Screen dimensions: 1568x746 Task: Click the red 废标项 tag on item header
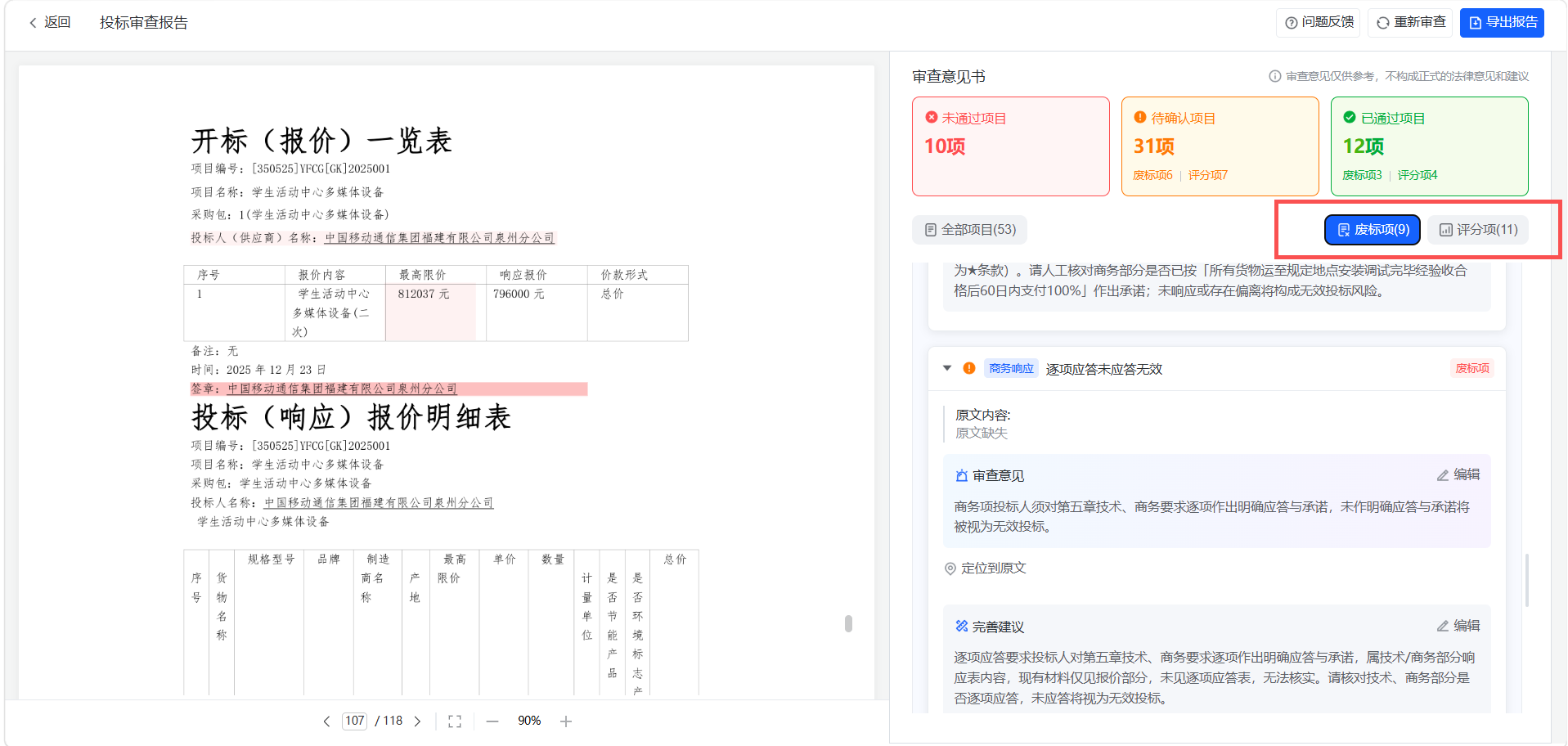(1472, 368)
